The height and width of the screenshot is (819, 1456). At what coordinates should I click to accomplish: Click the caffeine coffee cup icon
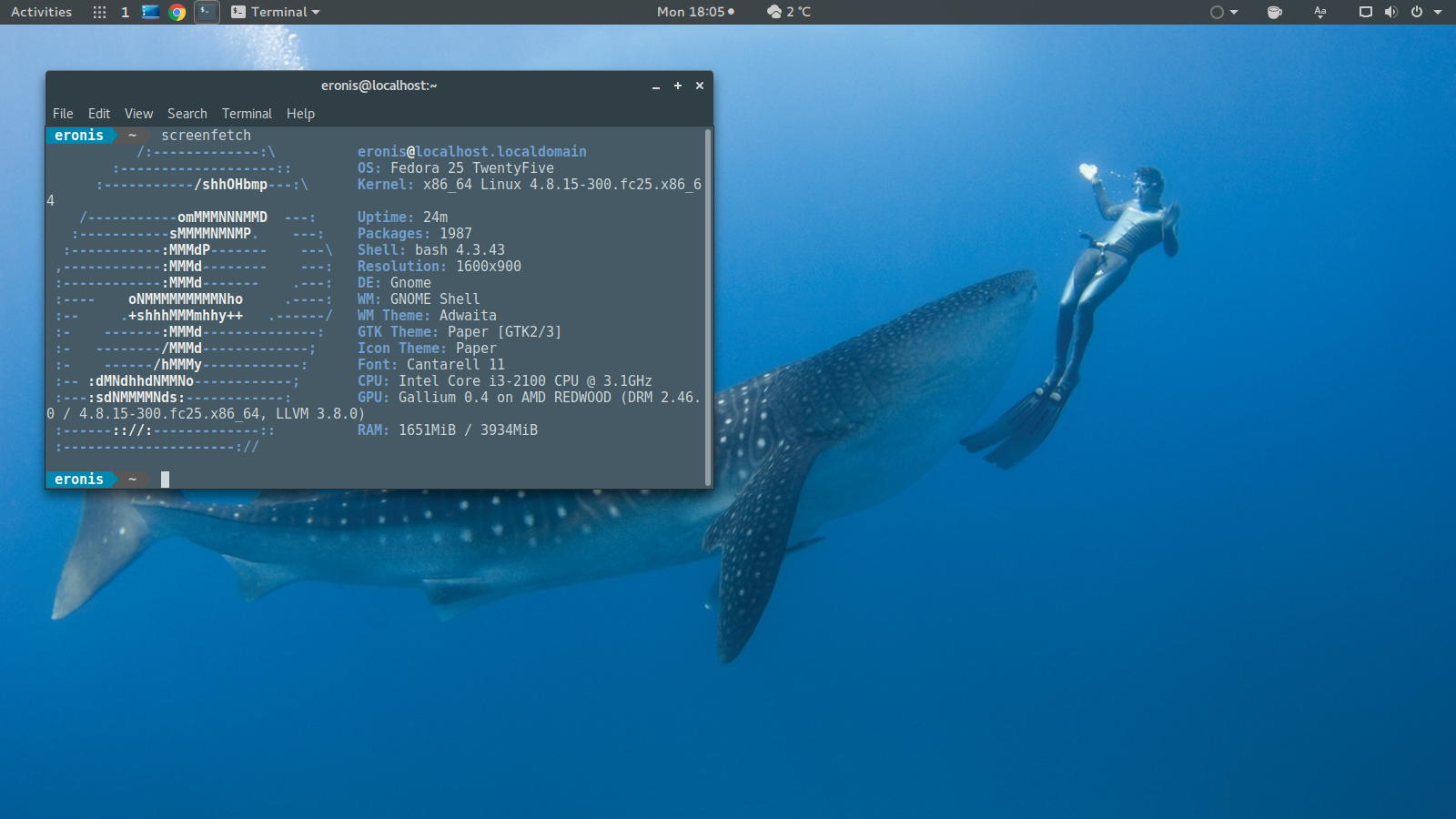1274,12
